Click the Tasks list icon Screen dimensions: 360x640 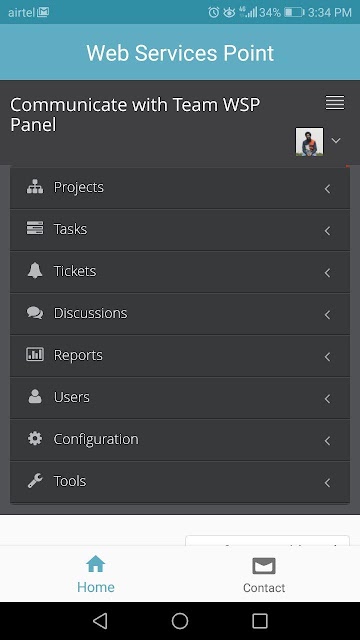click(35, 228)
